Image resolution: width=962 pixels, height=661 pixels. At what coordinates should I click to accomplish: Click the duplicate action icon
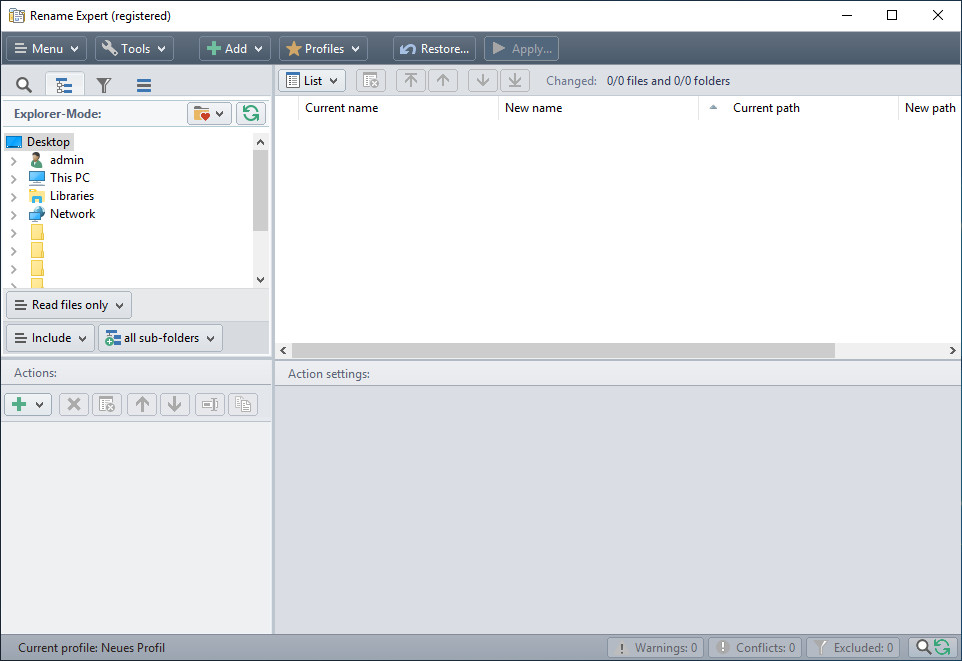[243, 404]
